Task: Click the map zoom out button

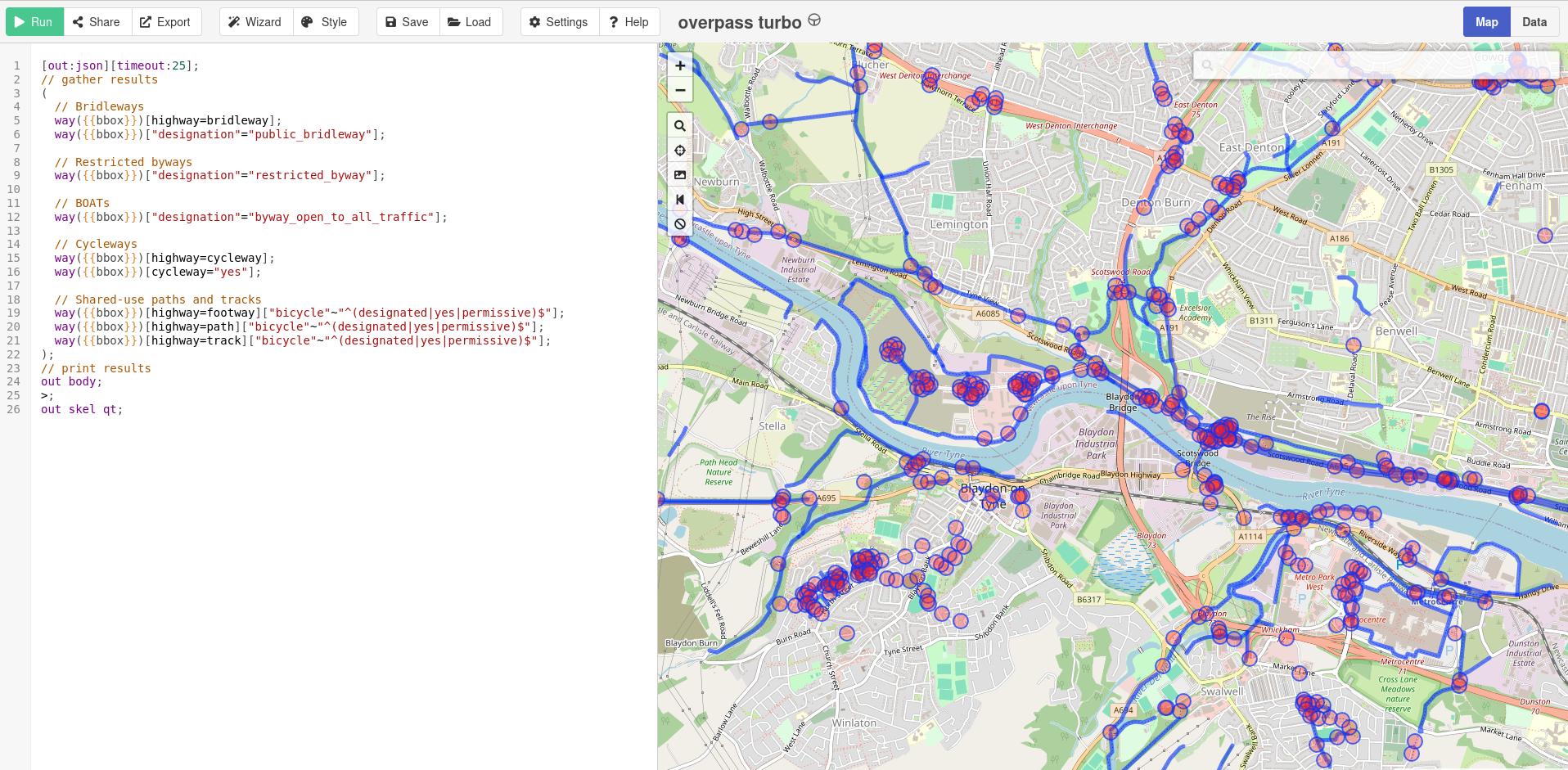Action: pyautogui.click(x=679, y=90)
